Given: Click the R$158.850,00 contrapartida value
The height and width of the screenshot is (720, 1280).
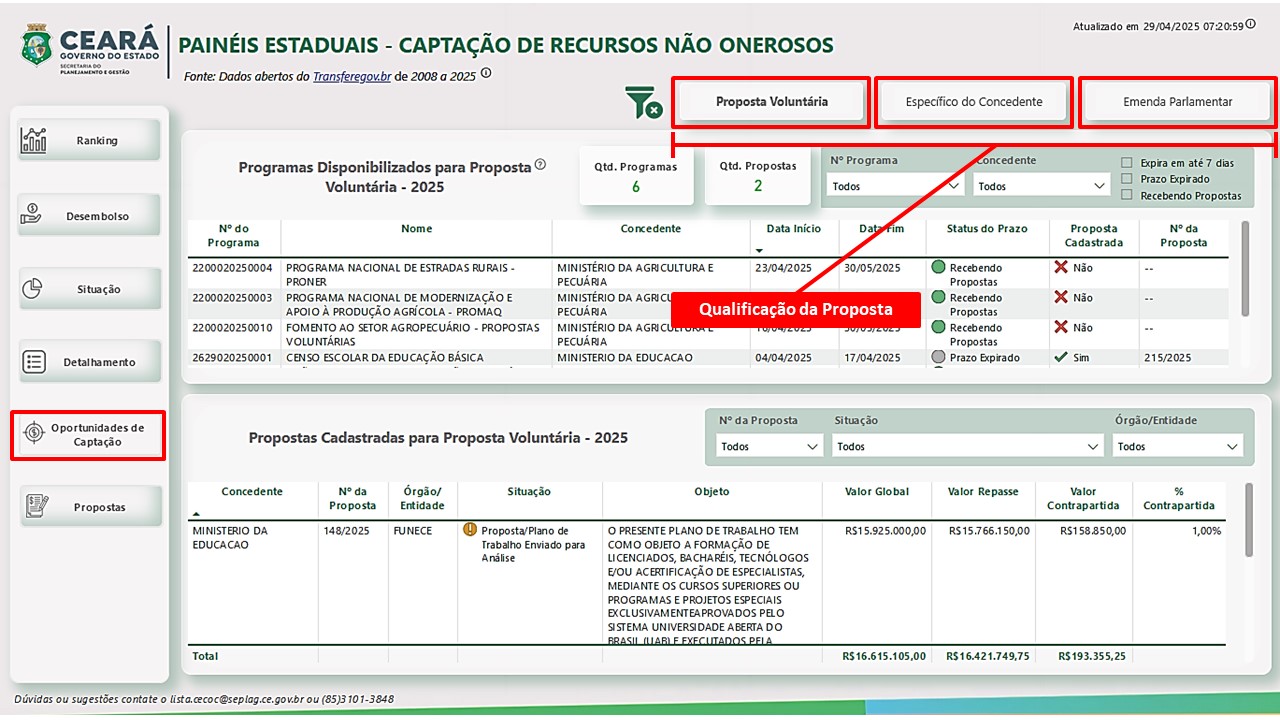Looking at the screenshot, I should point(1093,531).
